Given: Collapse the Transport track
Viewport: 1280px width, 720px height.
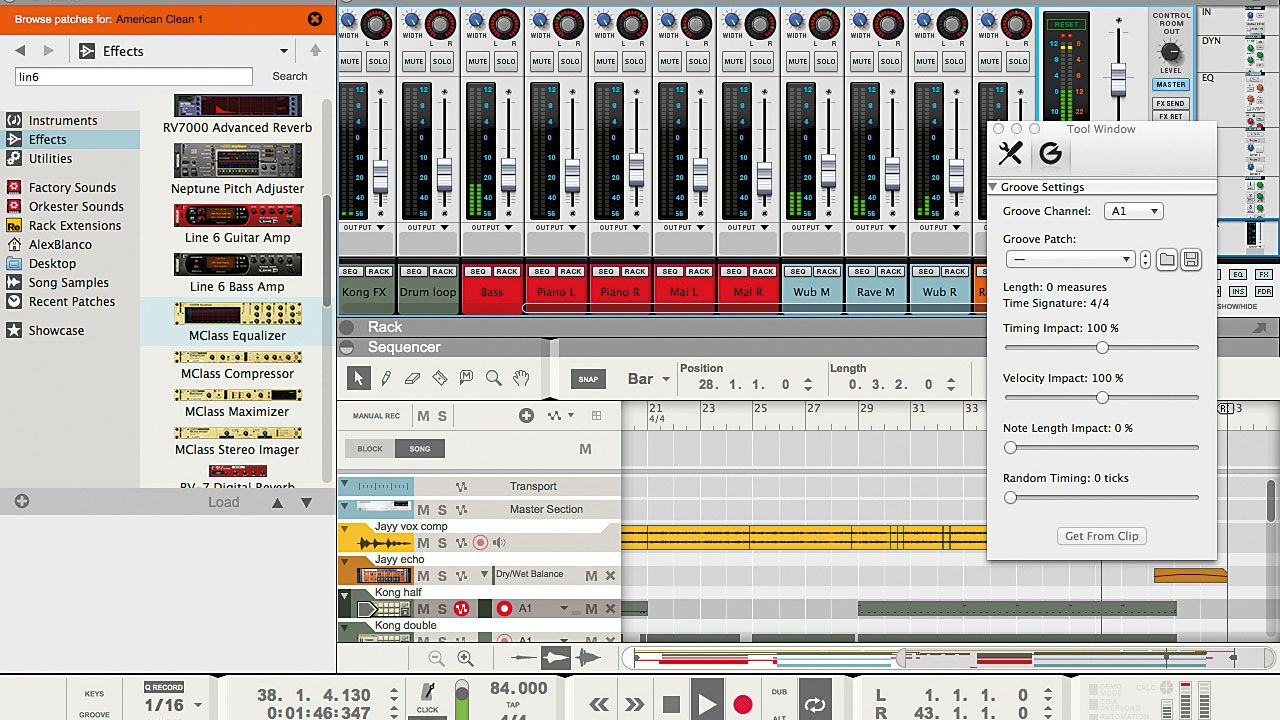Looking at the screenshot, I should click(345, 485).
